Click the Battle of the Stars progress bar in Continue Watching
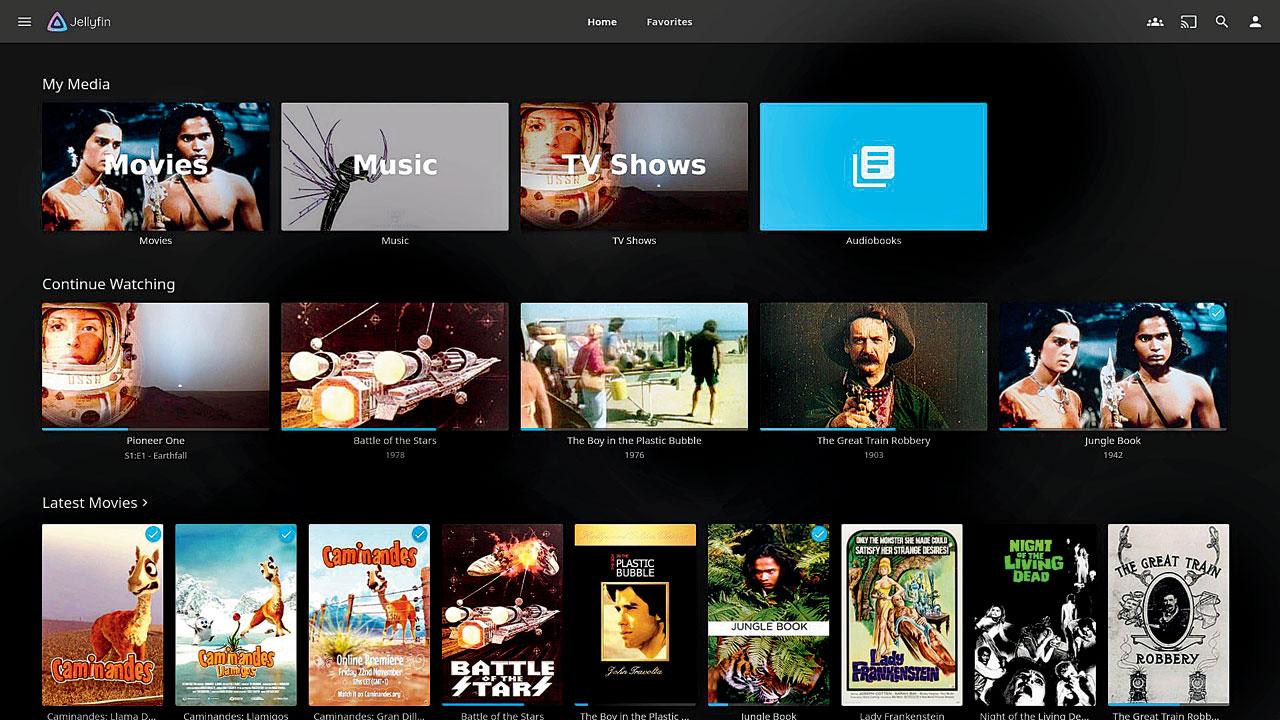This screenshot has height=720, width=1280. 394,428
